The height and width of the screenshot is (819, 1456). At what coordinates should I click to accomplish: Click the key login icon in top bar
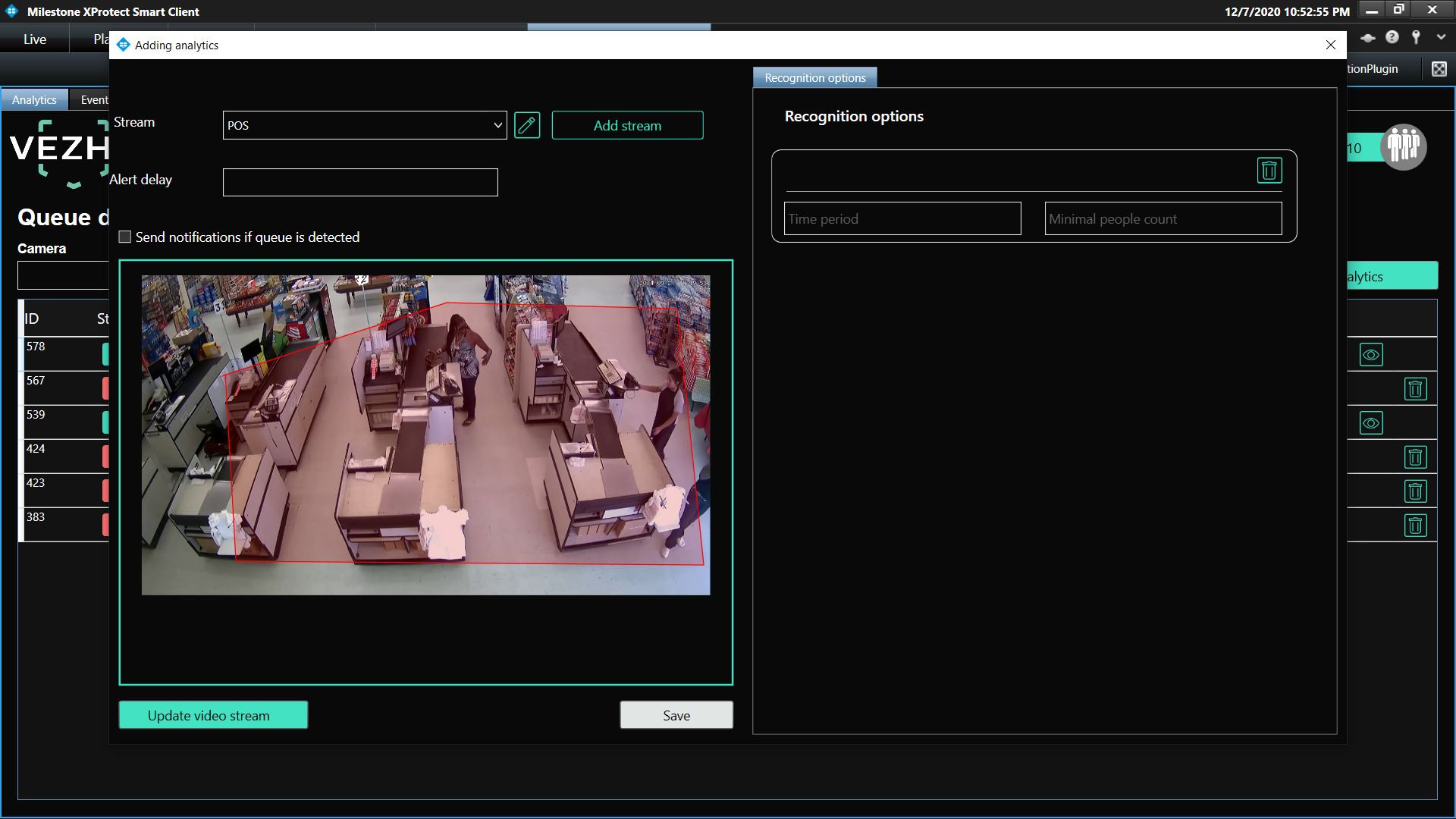pos(1416,37)
